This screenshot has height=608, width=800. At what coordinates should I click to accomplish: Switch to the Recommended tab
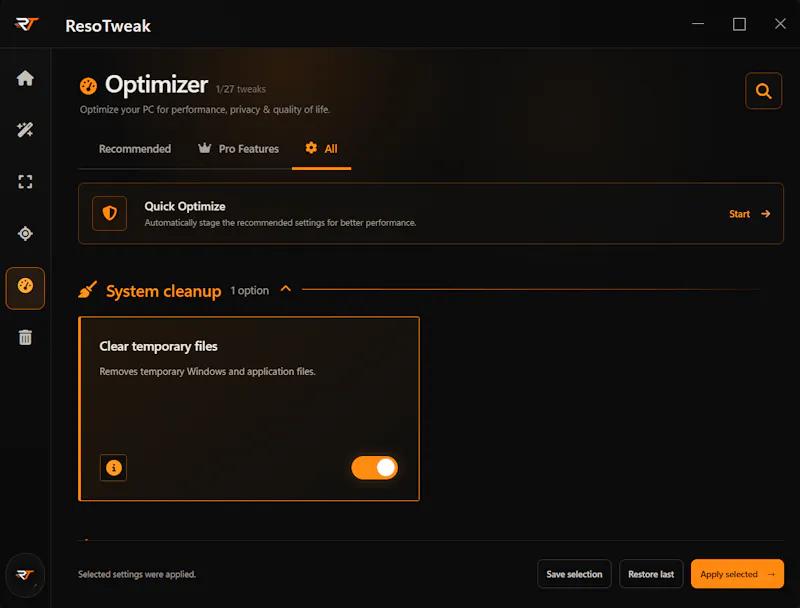135,149
